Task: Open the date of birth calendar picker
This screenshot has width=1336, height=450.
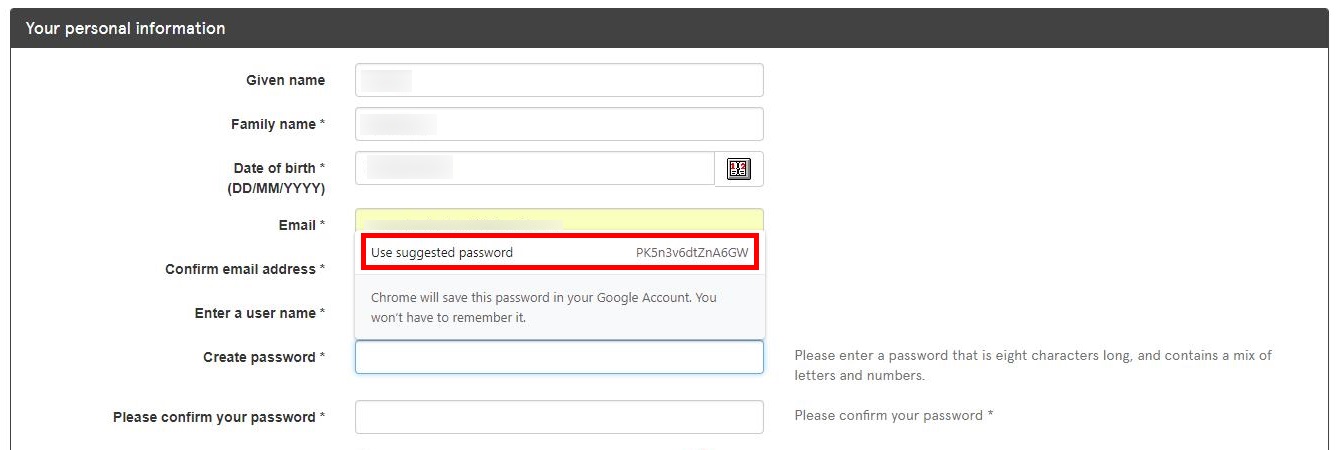Action: pyautogui.click(x=739, y=169)
